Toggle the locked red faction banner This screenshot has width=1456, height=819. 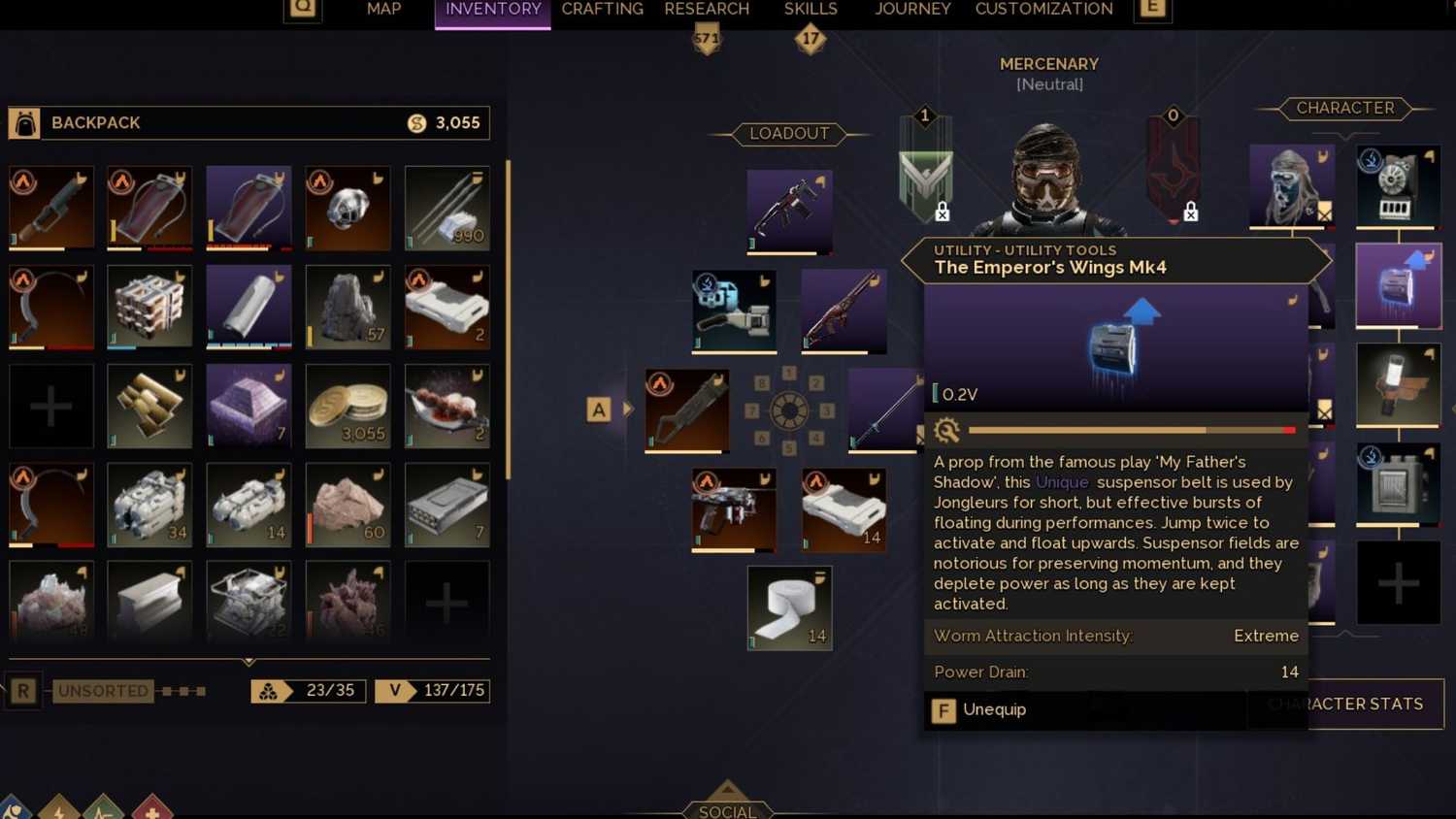click(1174, 167)
